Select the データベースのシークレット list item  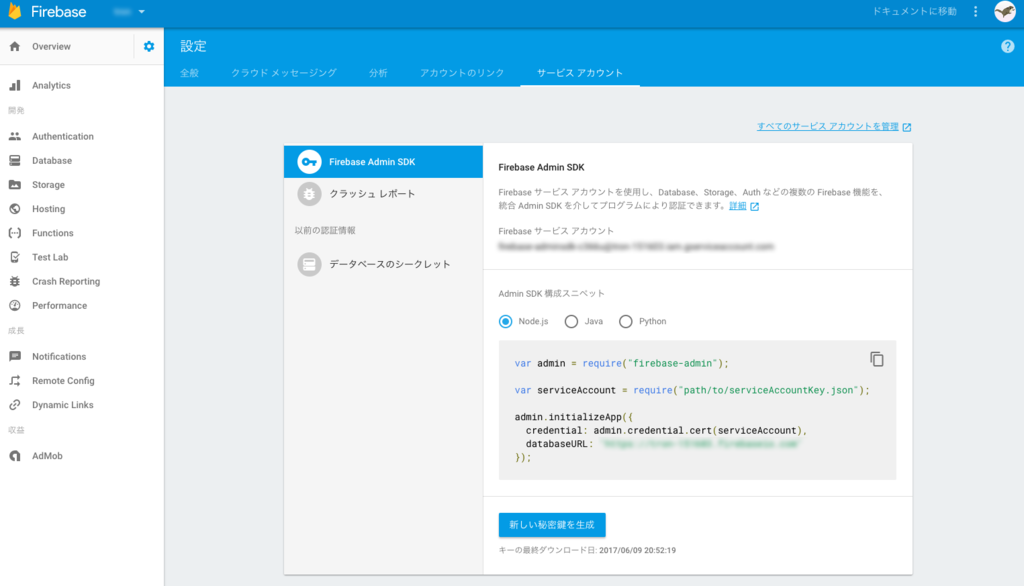coord(383,265)
